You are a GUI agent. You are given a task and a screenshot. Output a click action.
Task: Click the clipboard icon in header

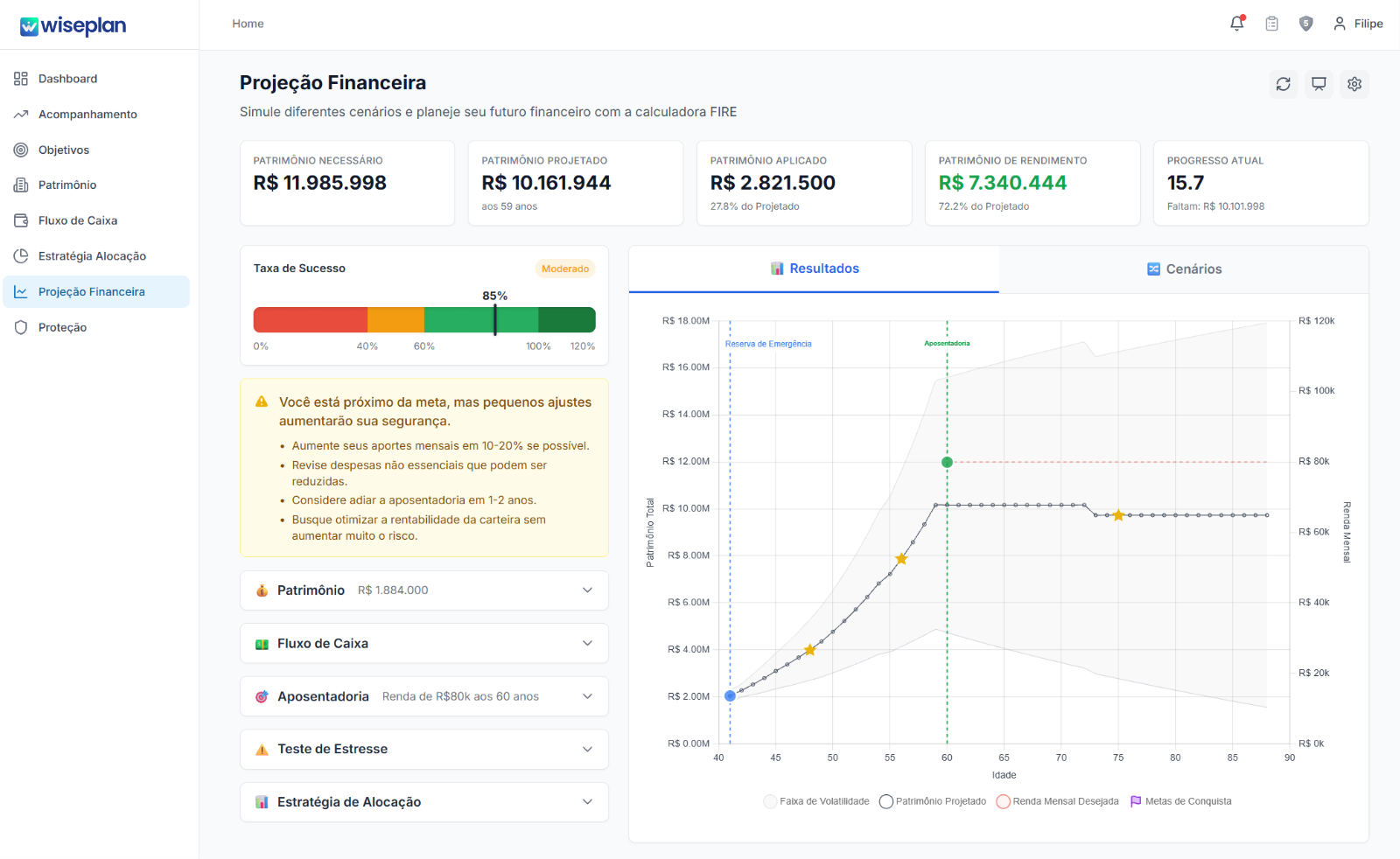pyautogui.click(x=1271, y=24)
